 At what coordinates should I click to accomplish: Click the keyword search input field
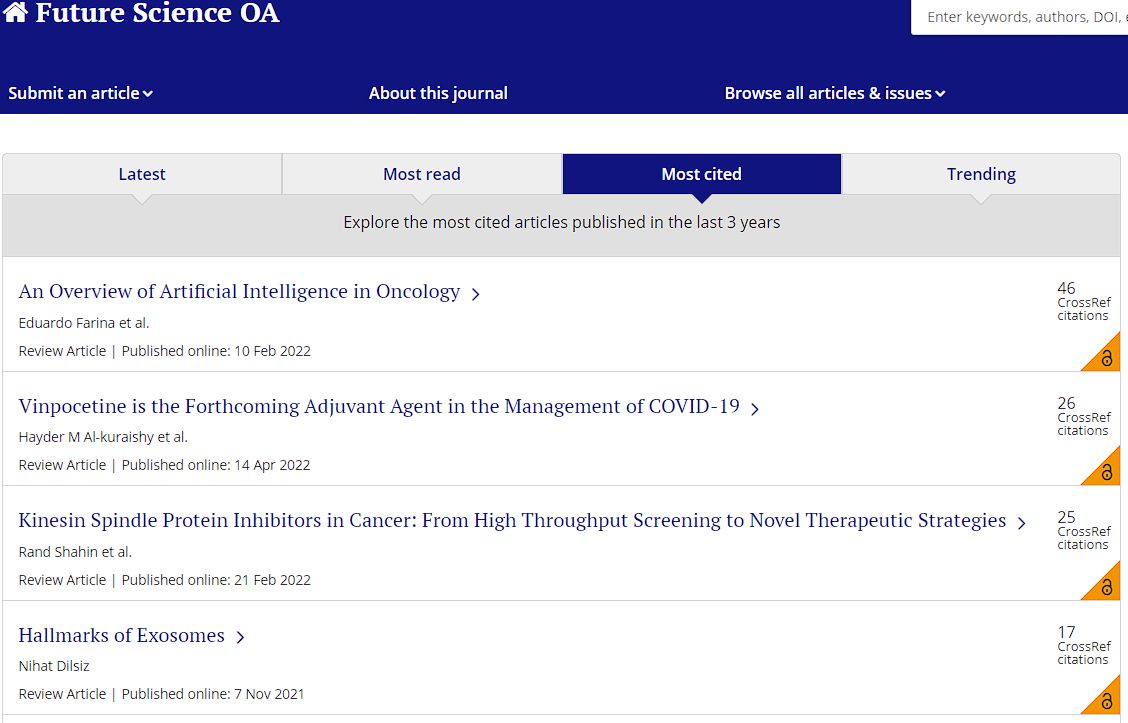[x=1019, y=17]
